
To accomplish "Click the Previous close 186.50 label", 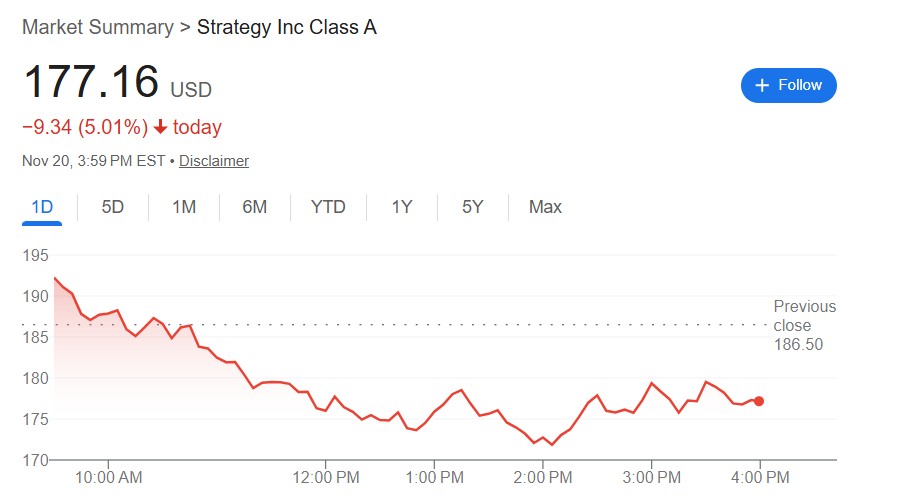I will [x=804, y=325].
